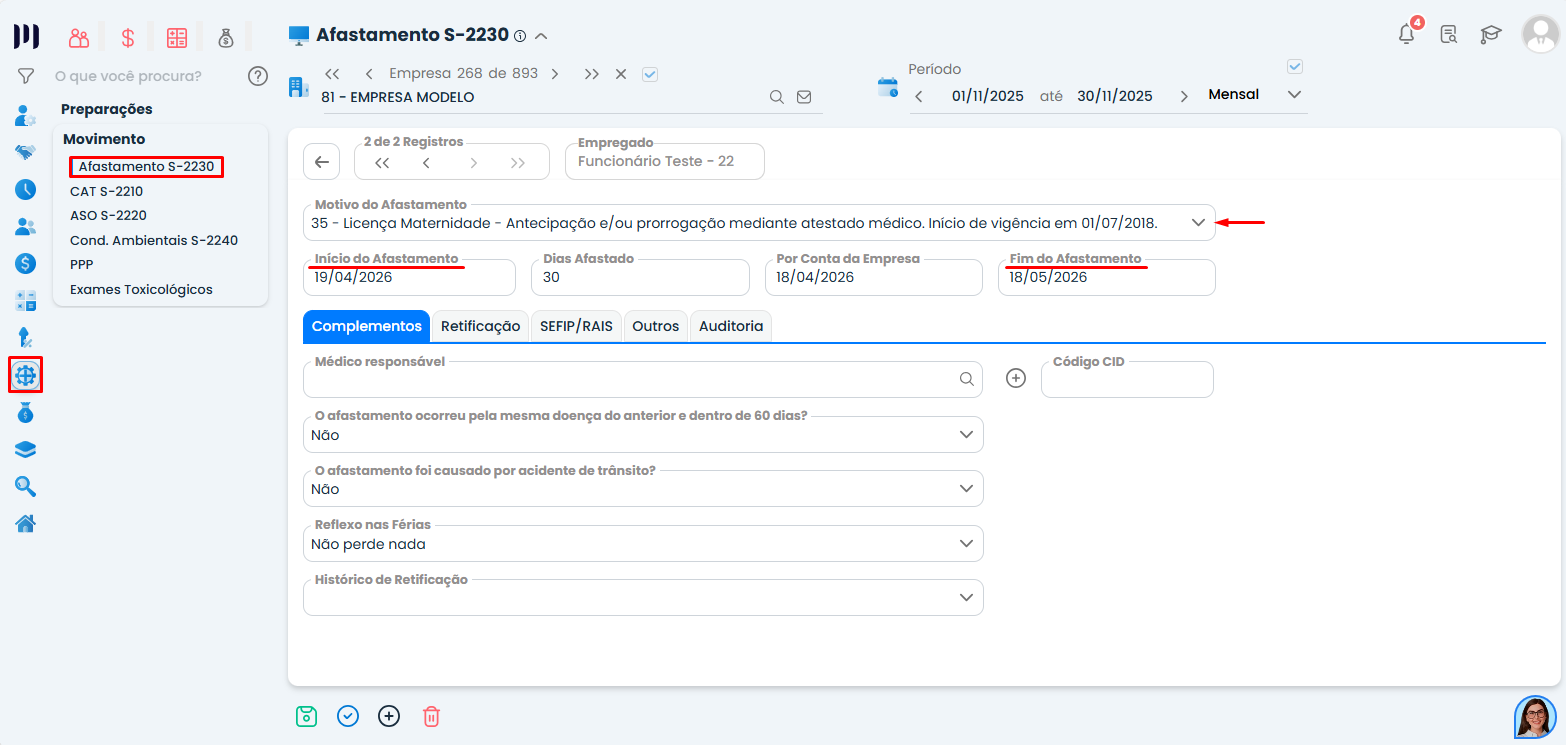Open the clock sidebar icon
1566x745 pixels.
26,189
